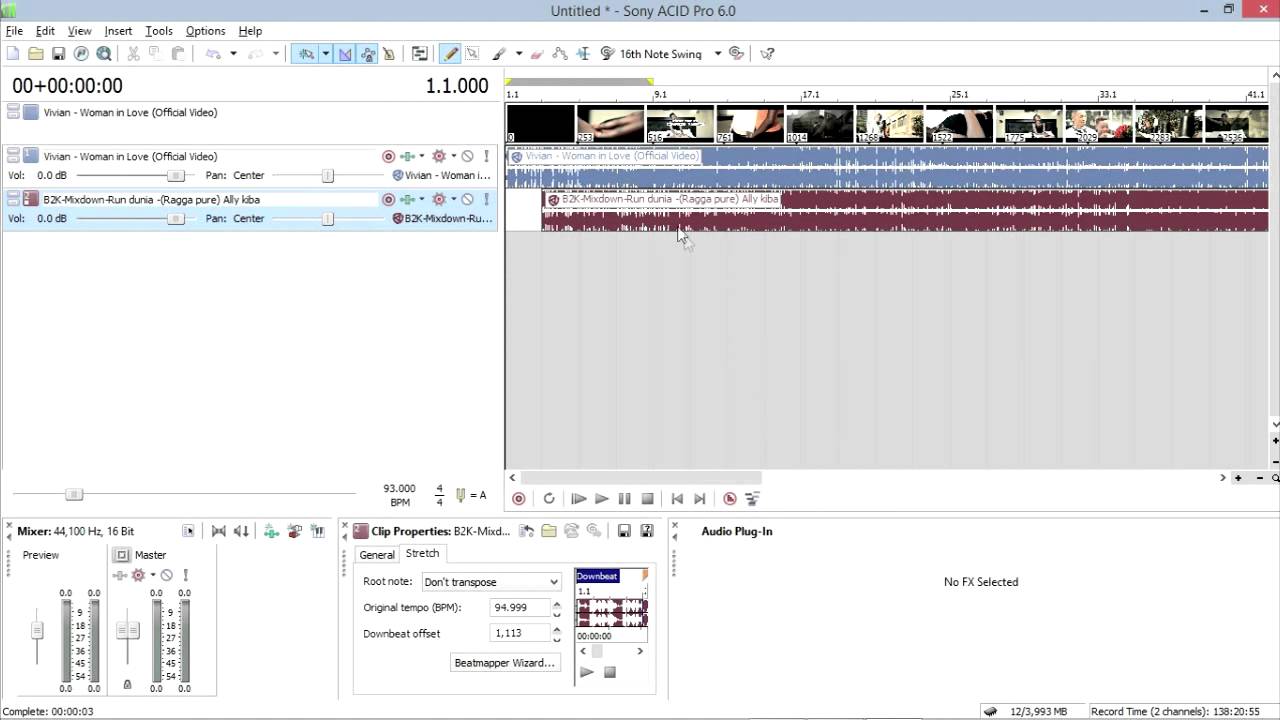
Task: Solo the B2K-Mixdown track
Action: coord(486,199)
